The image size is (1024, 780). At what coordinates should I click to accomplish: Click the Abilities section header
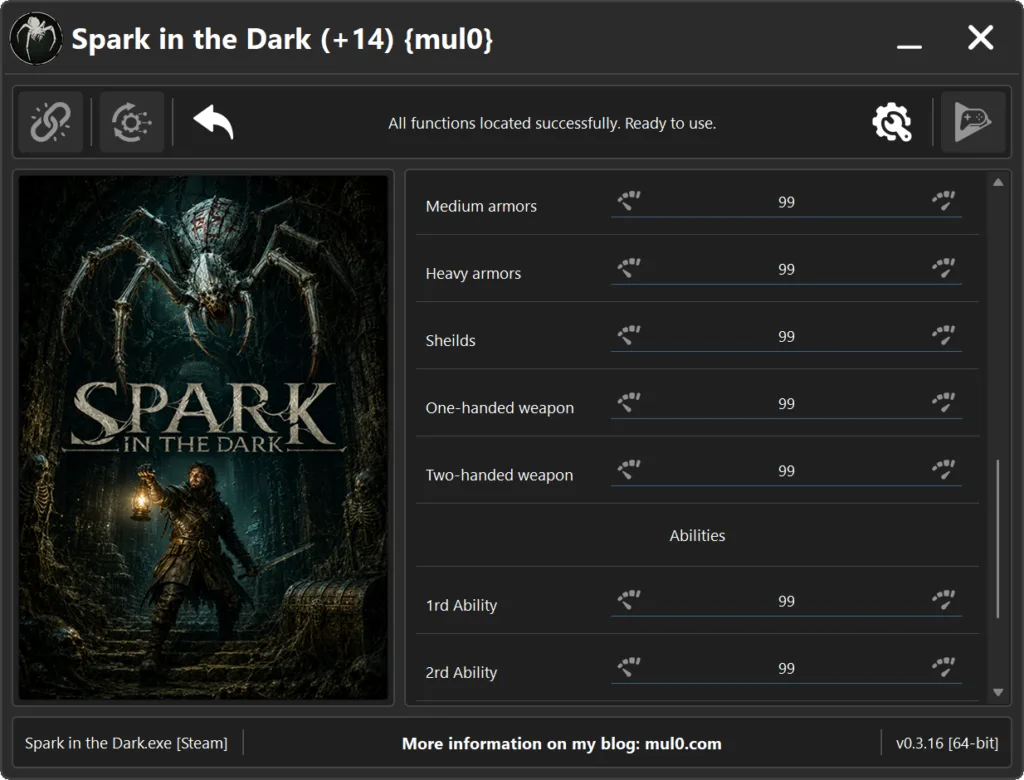[x=697, y=535]
